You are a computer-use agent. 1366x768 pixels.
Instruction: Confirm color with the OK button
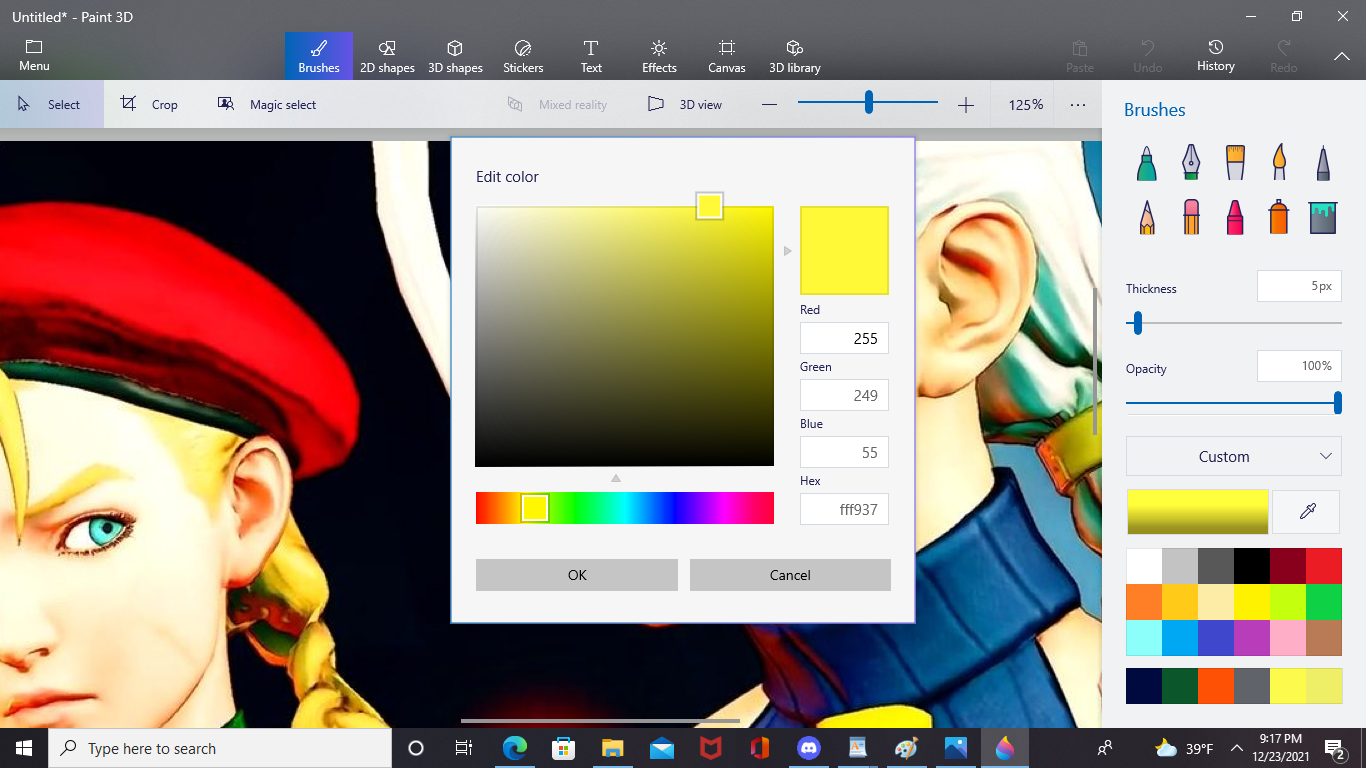point(577,575)
